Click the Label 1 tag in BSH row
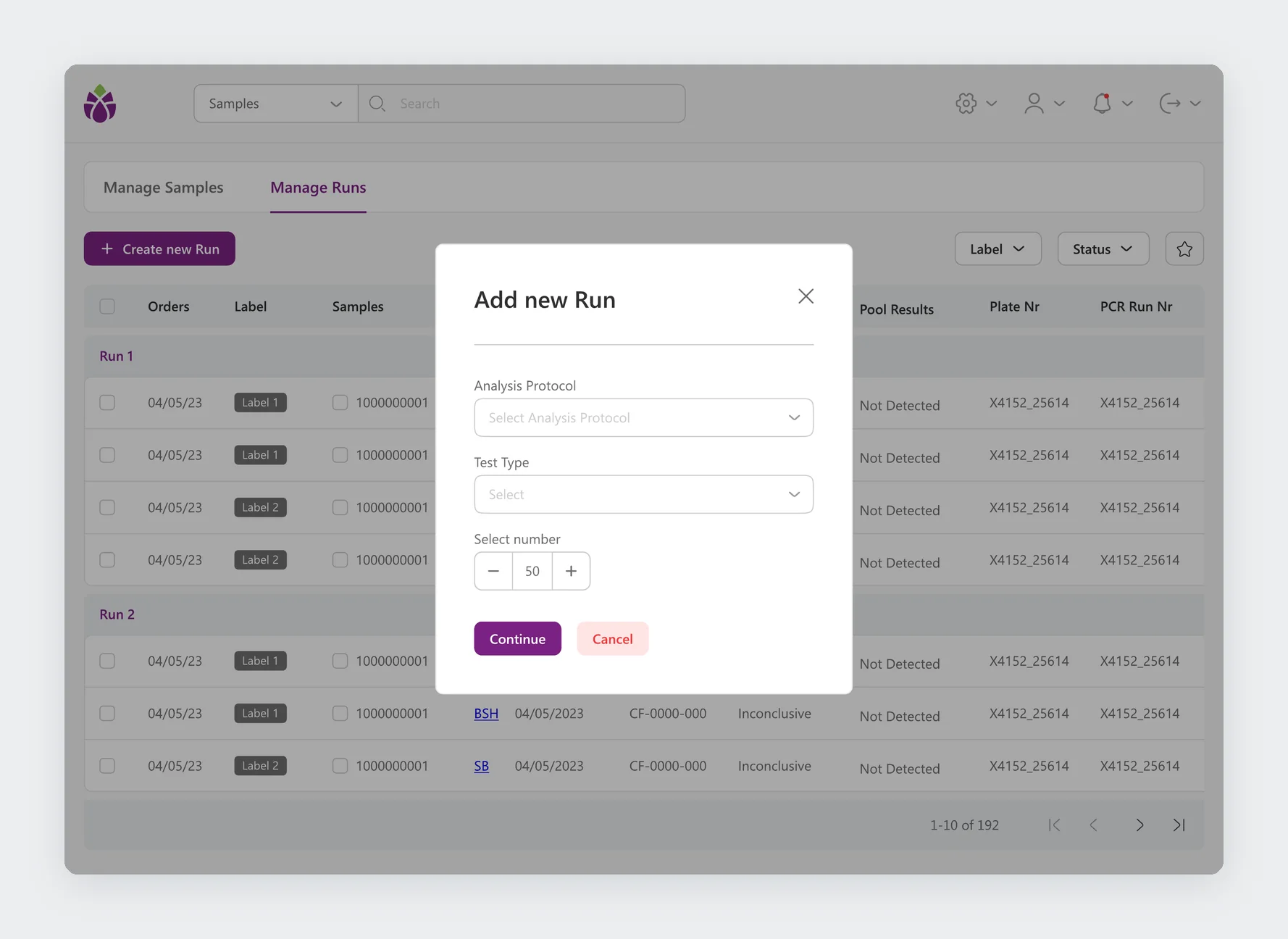Viewport: 1288px width, 939px height. [260, 714]
